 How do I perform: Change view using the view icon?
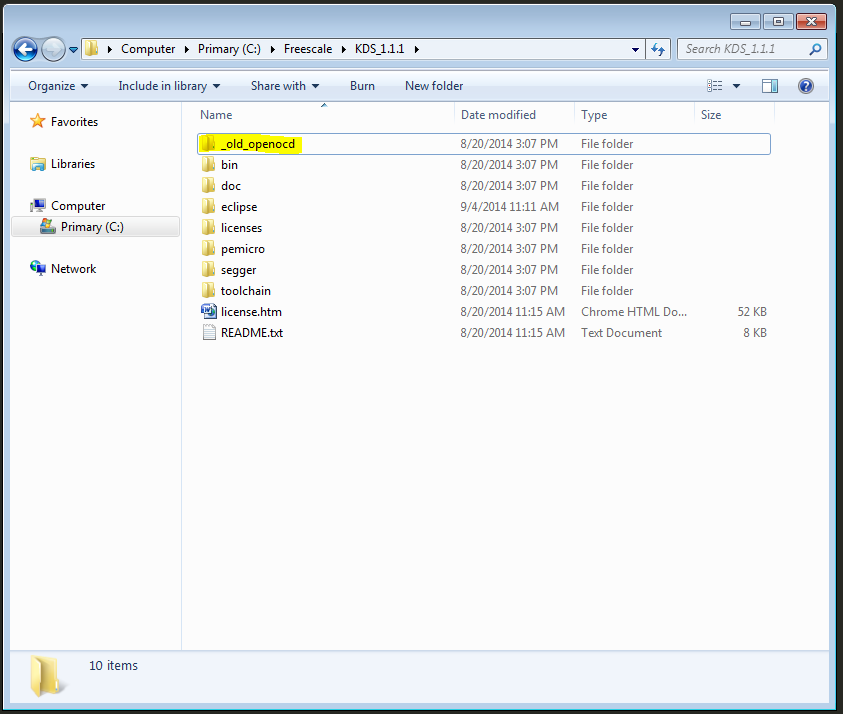pyautogui.click(x=715, y=86)
